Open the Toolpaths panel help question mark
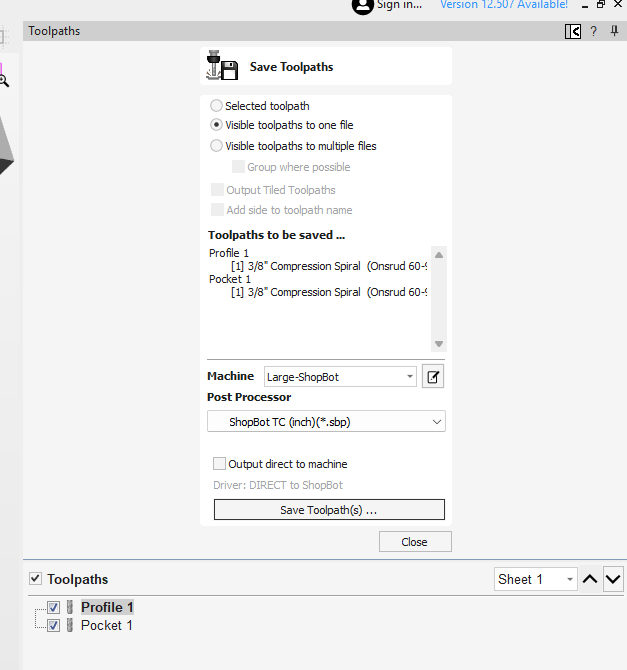The width and height of the screenshot is (627, 670). coord(593,31)
